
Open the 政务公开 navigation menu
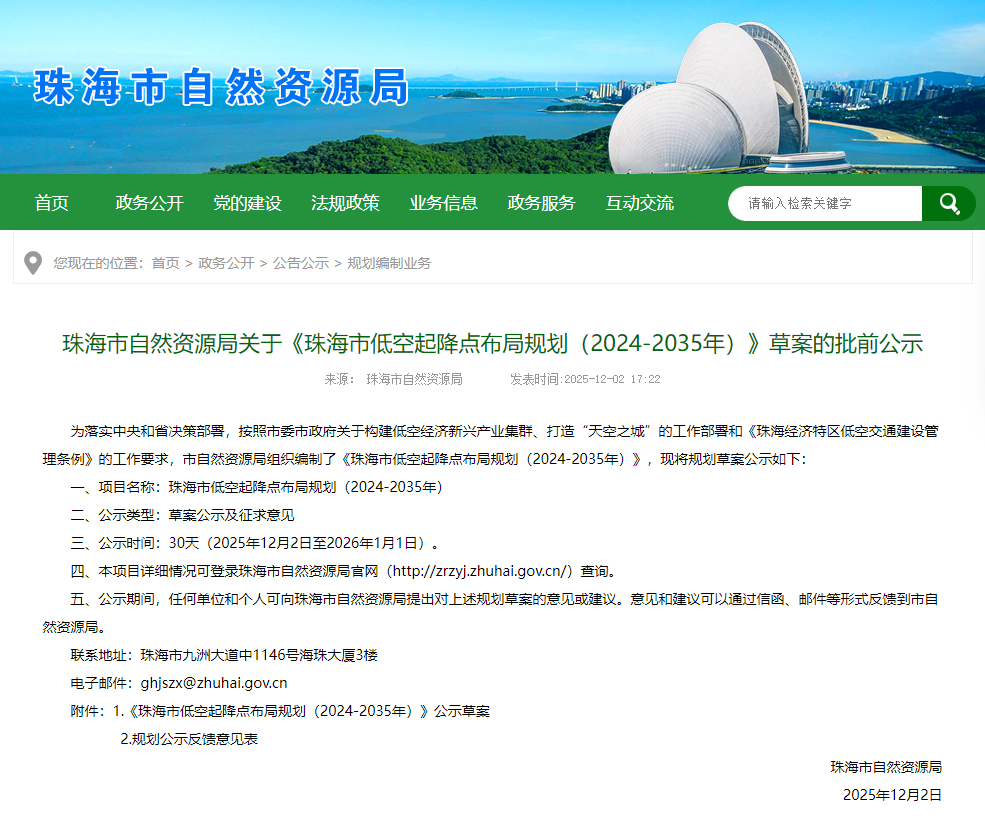point(150,203)
